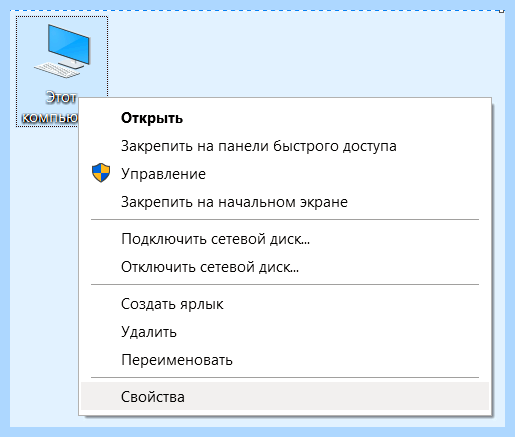
Task: Choose Закрепить на начальном экране
Action: pos(285,202)
